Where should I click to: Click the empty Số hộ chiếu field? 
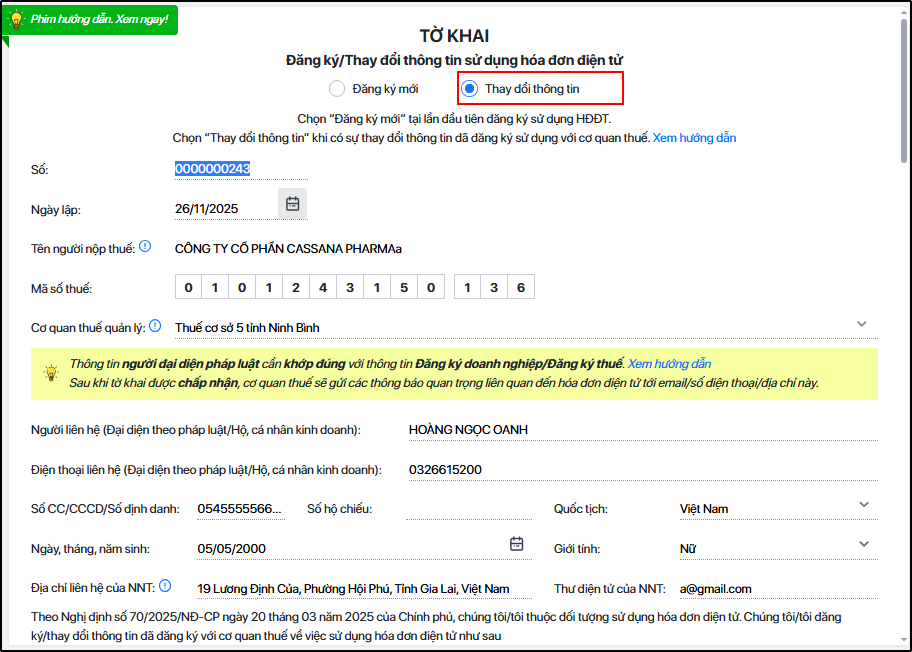coord(469,509)
